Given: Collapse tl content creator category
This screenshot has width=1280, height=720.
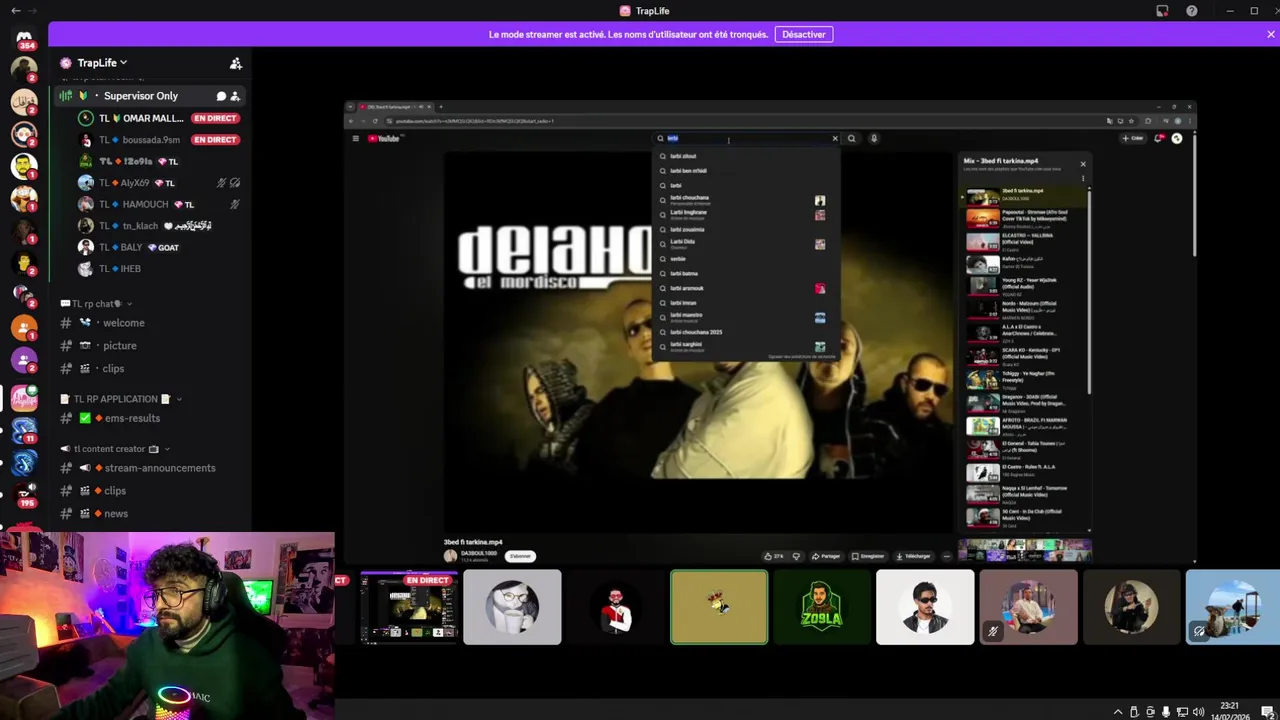Looking at the screenshot, I should pyautogui.click(x=115, y=449).
